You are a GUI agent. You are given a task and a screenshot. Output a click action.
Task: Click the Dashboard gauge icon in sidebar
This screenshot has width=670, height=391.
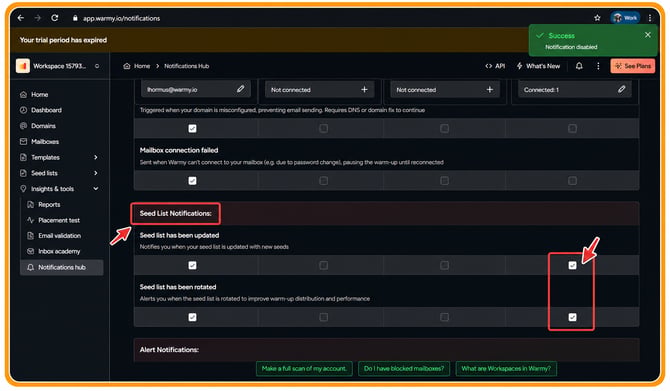click(x=24, y=110)
